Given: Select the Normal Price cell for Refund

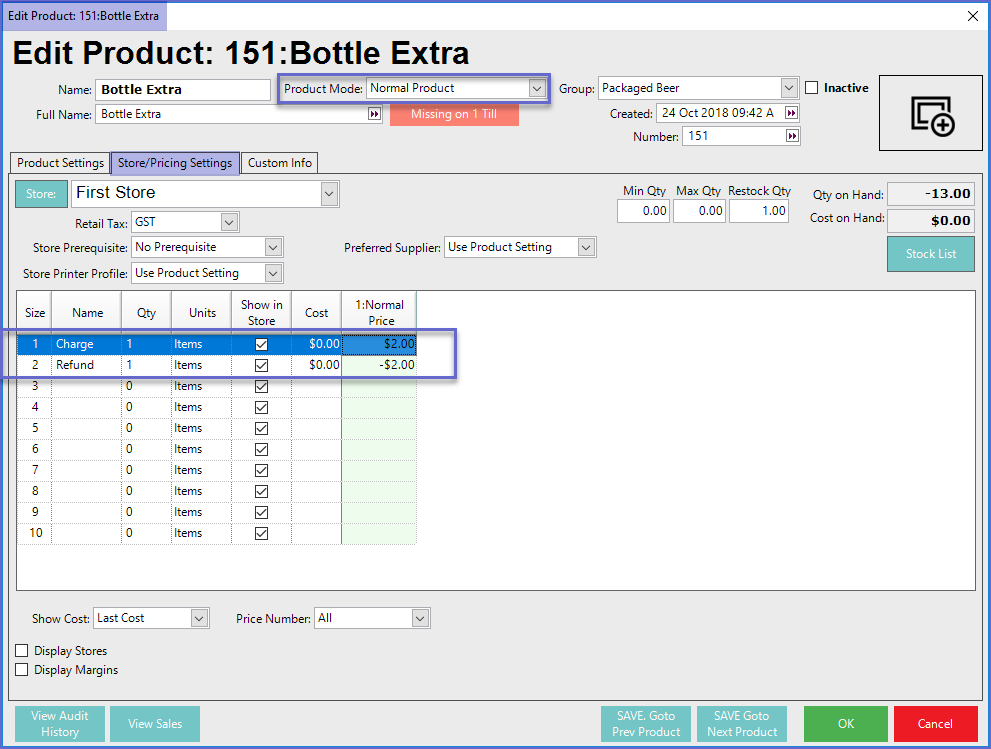Looking at the screenshot, I should [379, 365].
